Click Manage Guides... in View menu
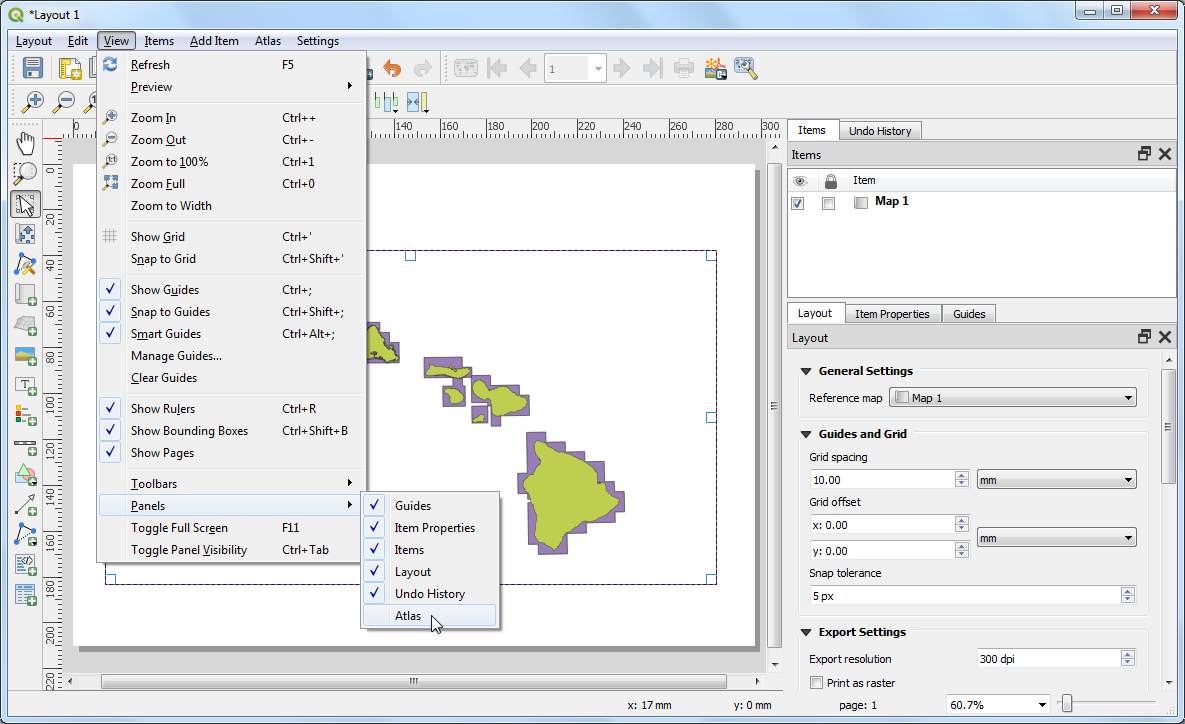Viewport: 1185px width, 724px height. (x=176, y=356)
